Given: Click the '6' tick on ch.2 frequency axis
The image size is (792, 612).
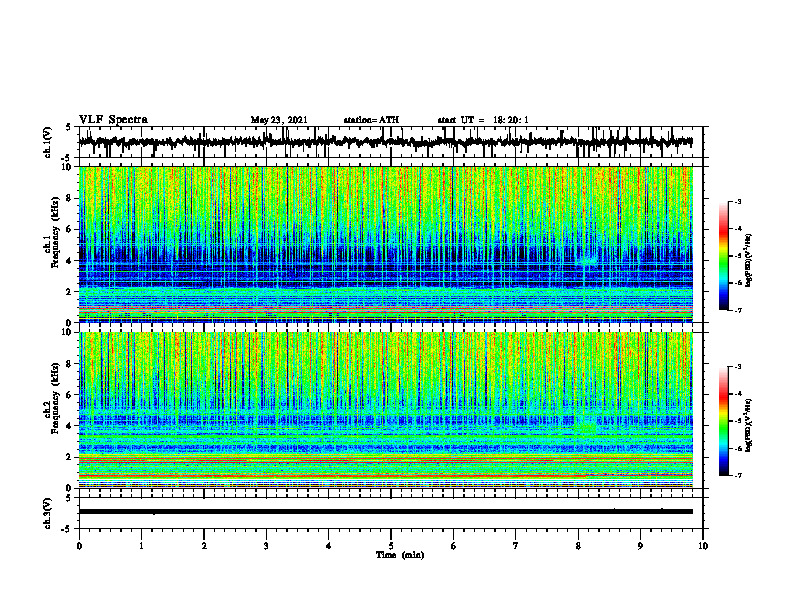Looking at the screenshot, I should pos(69,394).
